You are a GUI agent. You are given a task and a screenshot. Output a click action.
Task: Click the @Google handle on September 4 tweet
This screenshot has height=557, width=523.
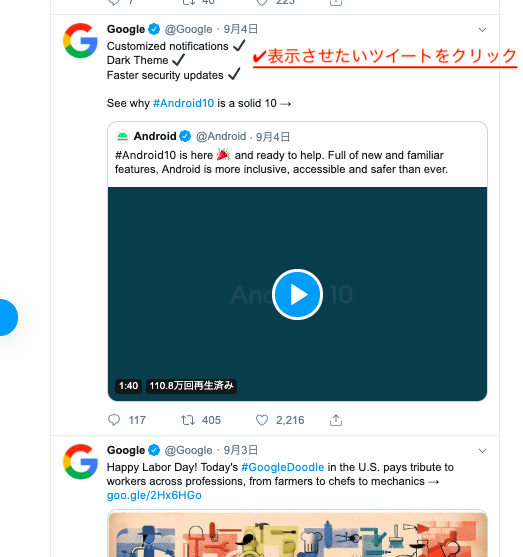(x=188, y=29)
